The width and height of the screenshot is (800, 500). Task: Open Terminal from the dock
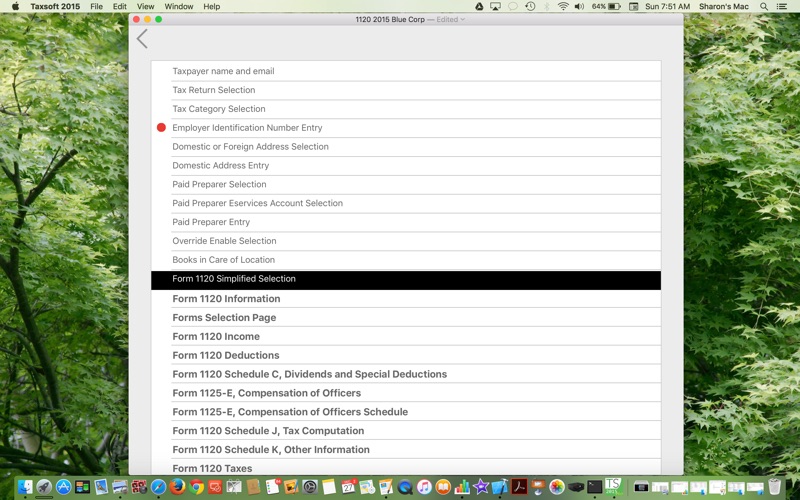(x=595, y=486)
